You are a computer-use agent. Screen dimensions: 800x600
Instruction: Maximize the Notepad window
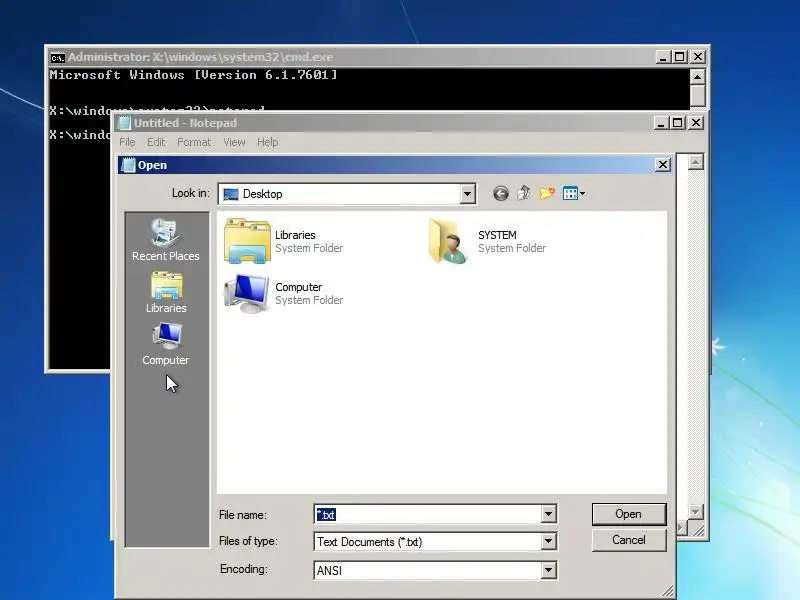click(678, 122)
